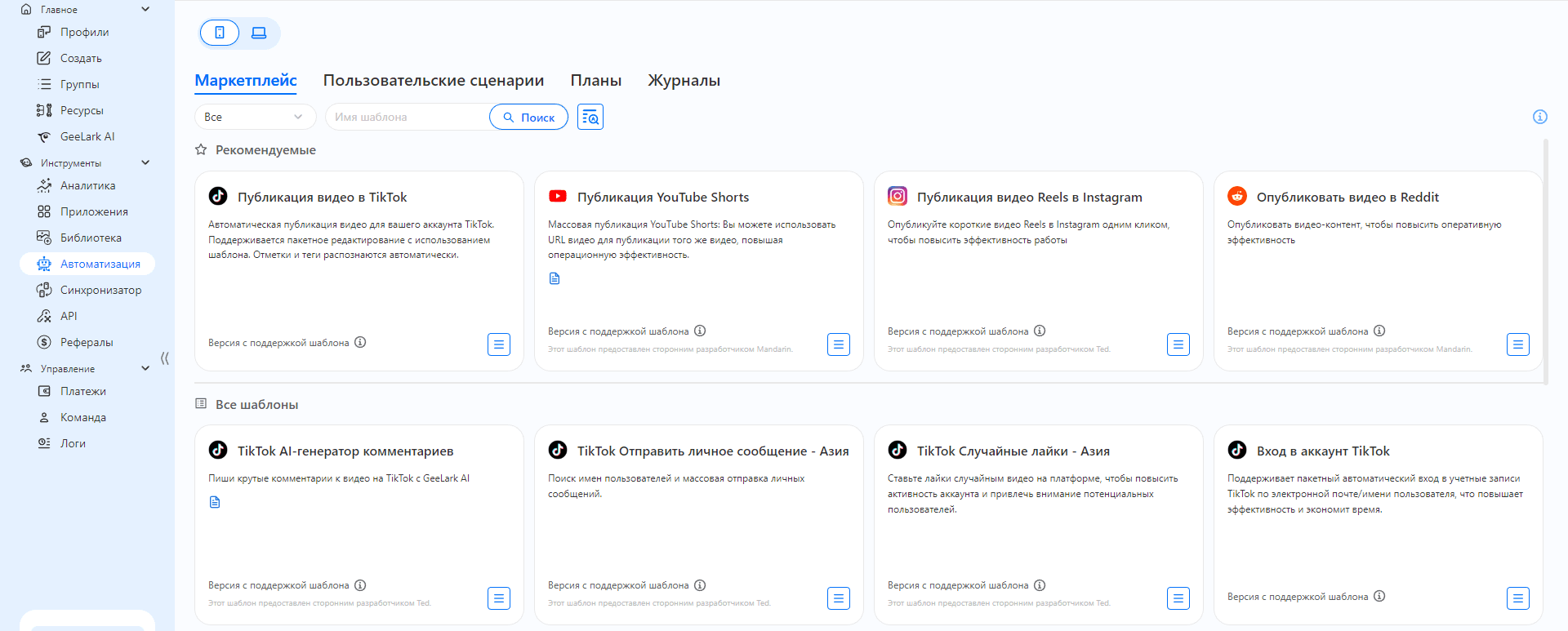The height and width of the screenshot is (631, 1568).
Task: Click details icon on Reddit video card
Action: tap(1517, 344)
